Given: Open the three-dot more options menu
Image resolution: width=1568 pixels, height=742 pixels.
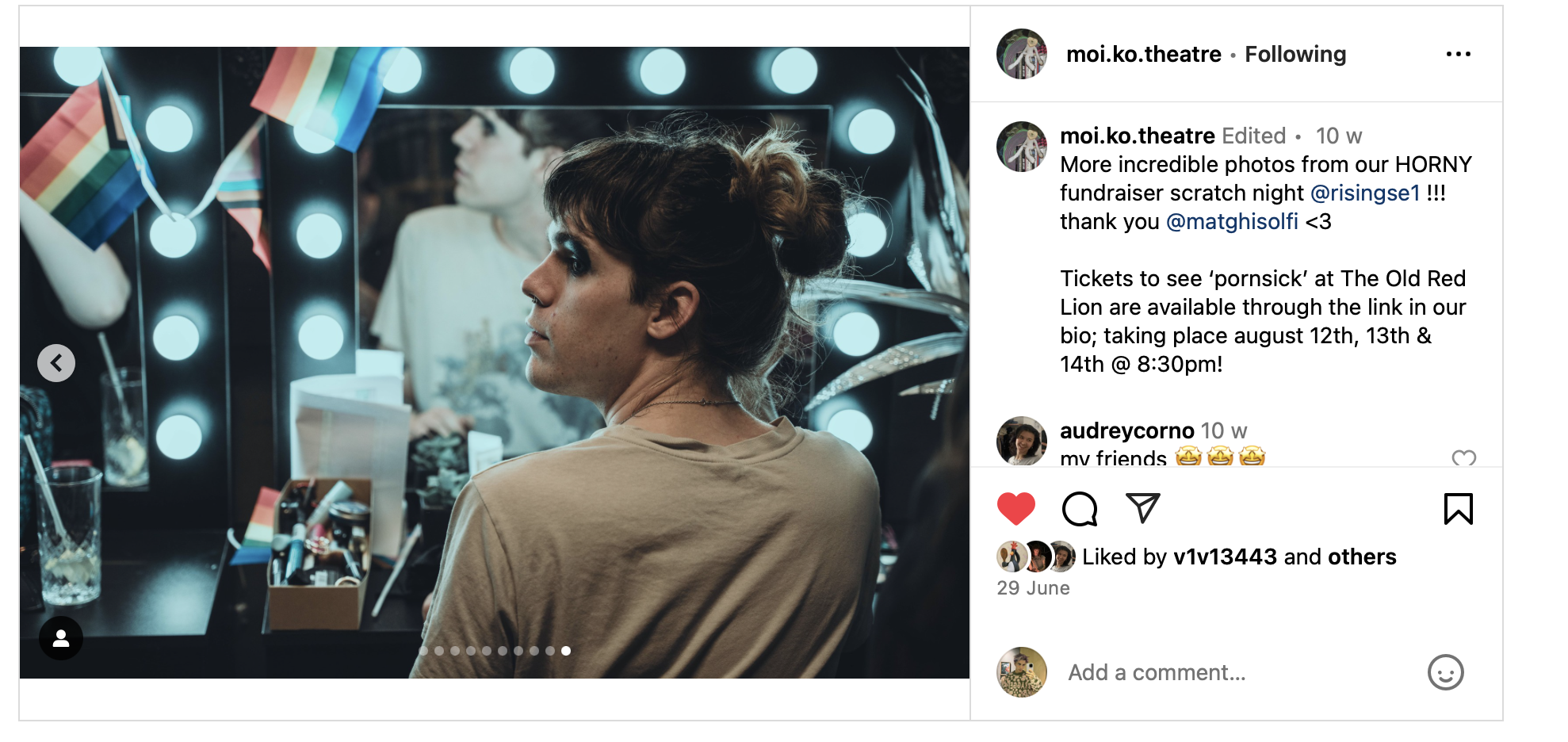Looking at the screenshot, I should click(1458, 54).
